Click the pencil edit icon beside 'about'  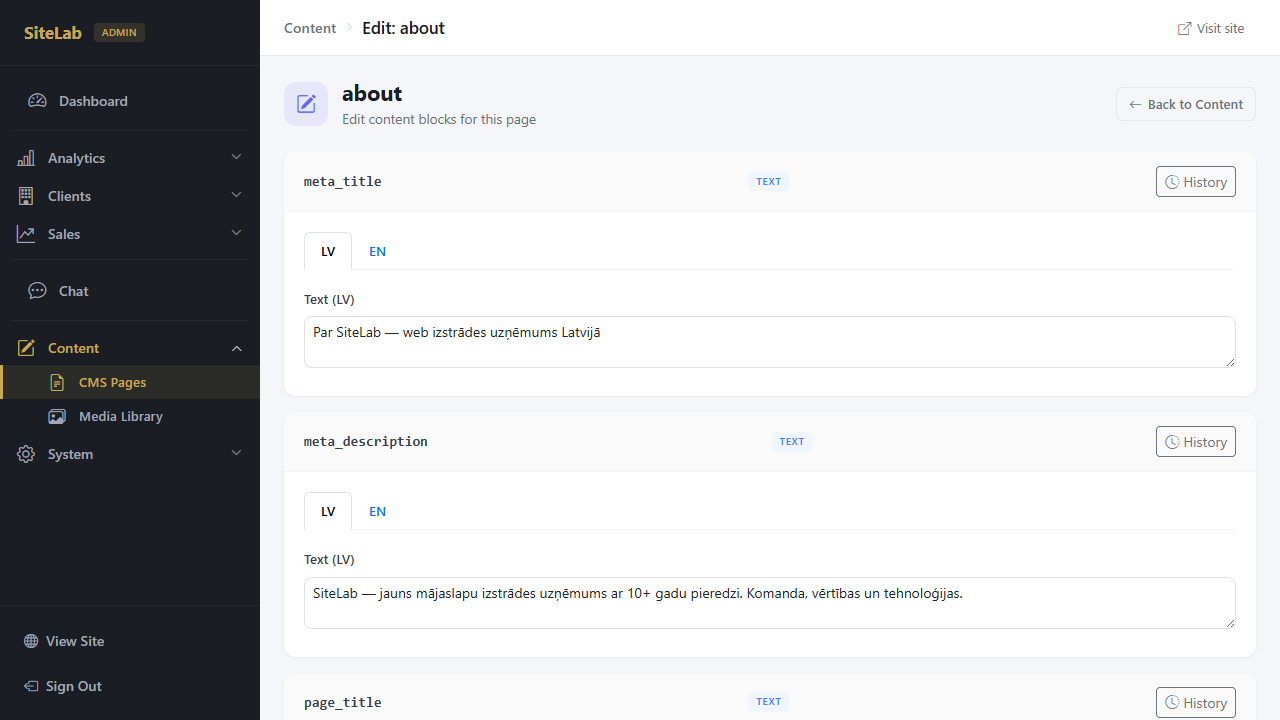pyautogui.click(x=305, y=103)
